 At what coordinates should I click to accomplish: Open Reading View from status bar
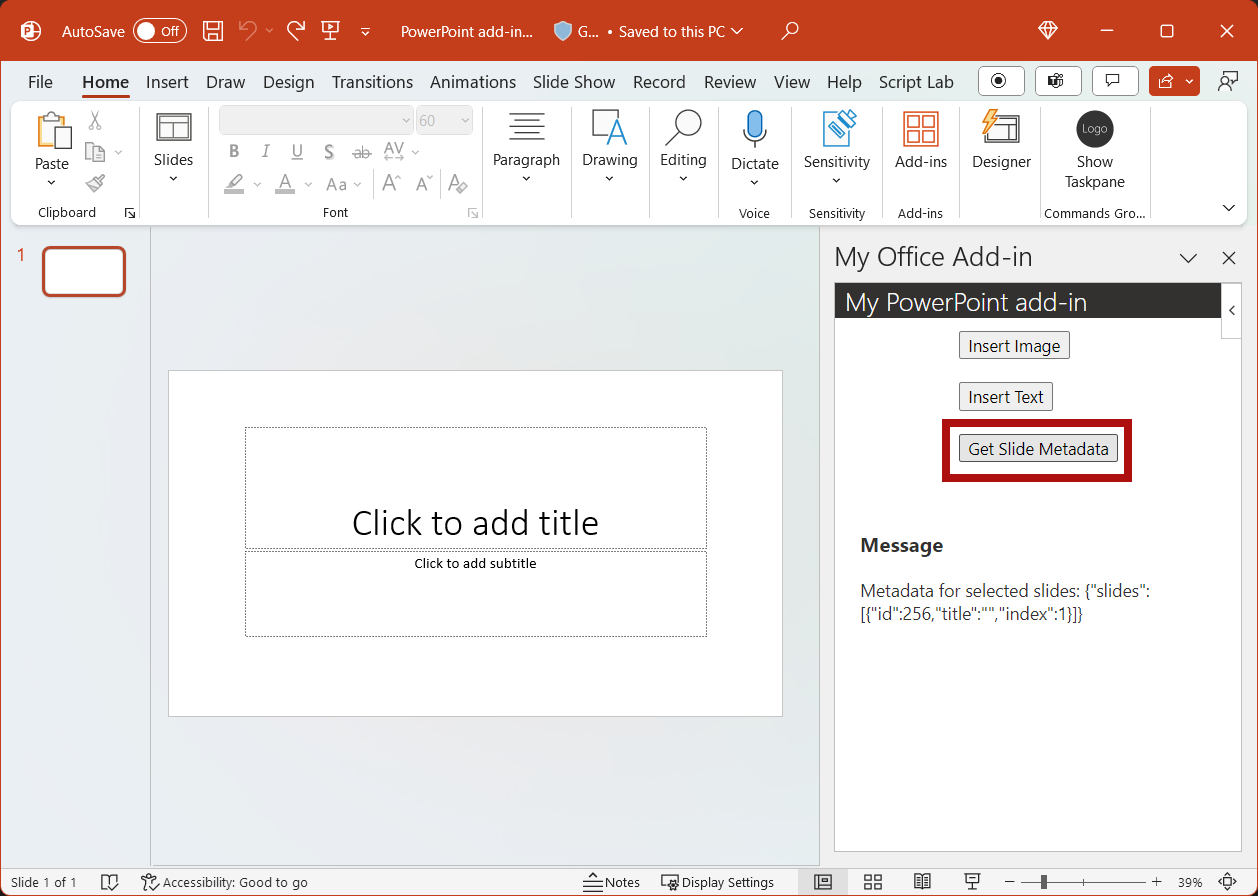921,881
